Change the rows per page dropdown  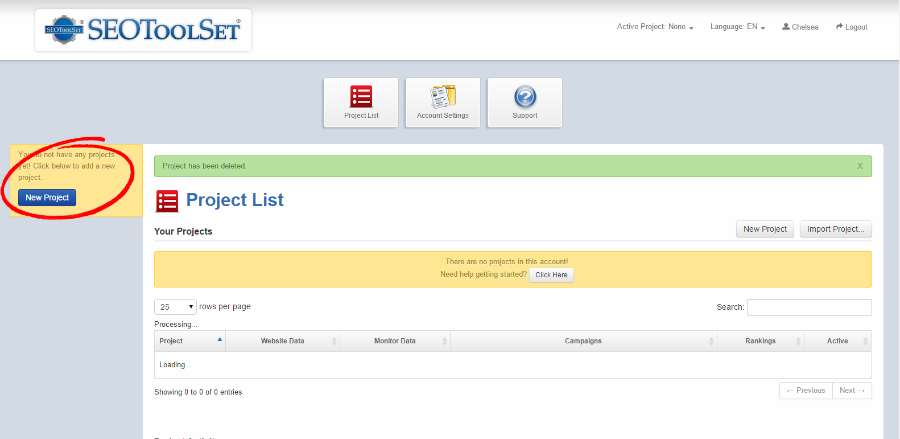[x=176, y=307]
